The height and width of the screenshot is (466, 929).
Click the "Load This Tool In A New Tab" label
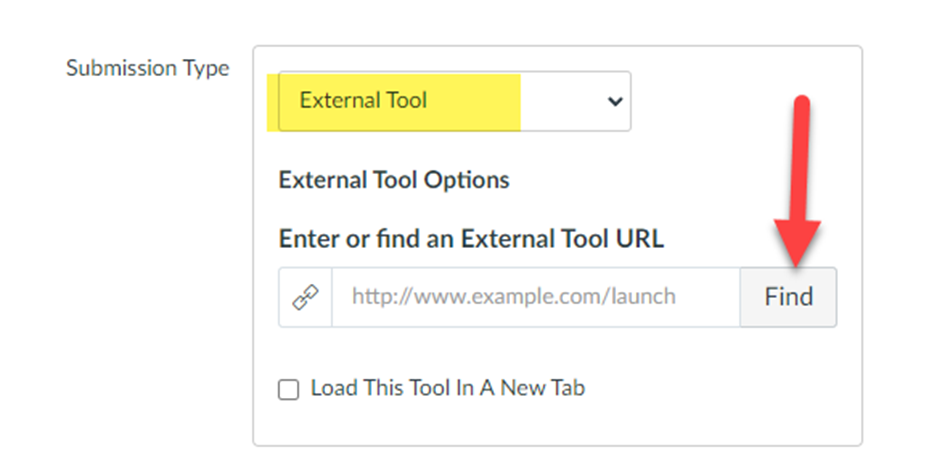point(447,388)
